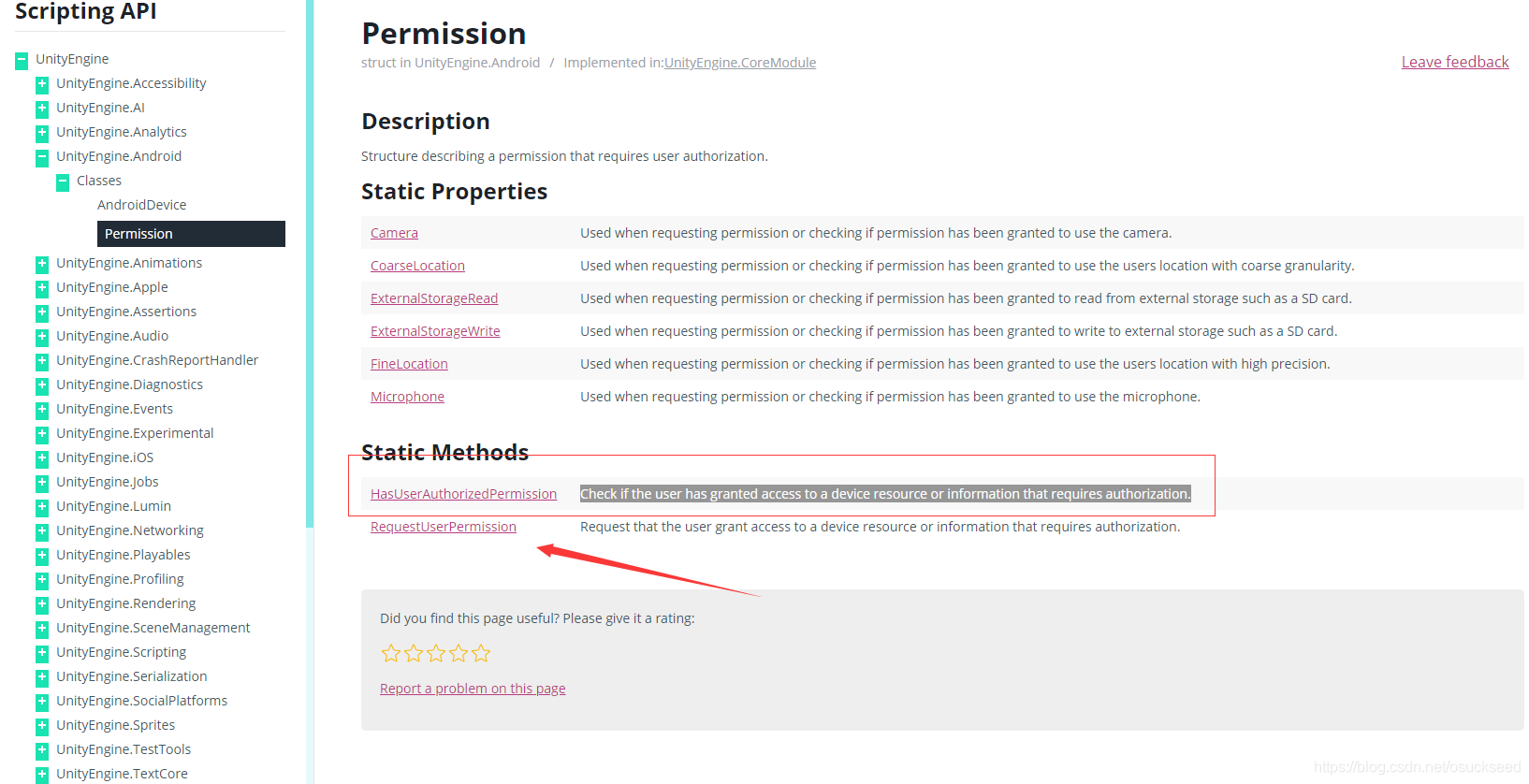
Task: Expand the UnityEngine.Jobs node
Action: [42, 483]
